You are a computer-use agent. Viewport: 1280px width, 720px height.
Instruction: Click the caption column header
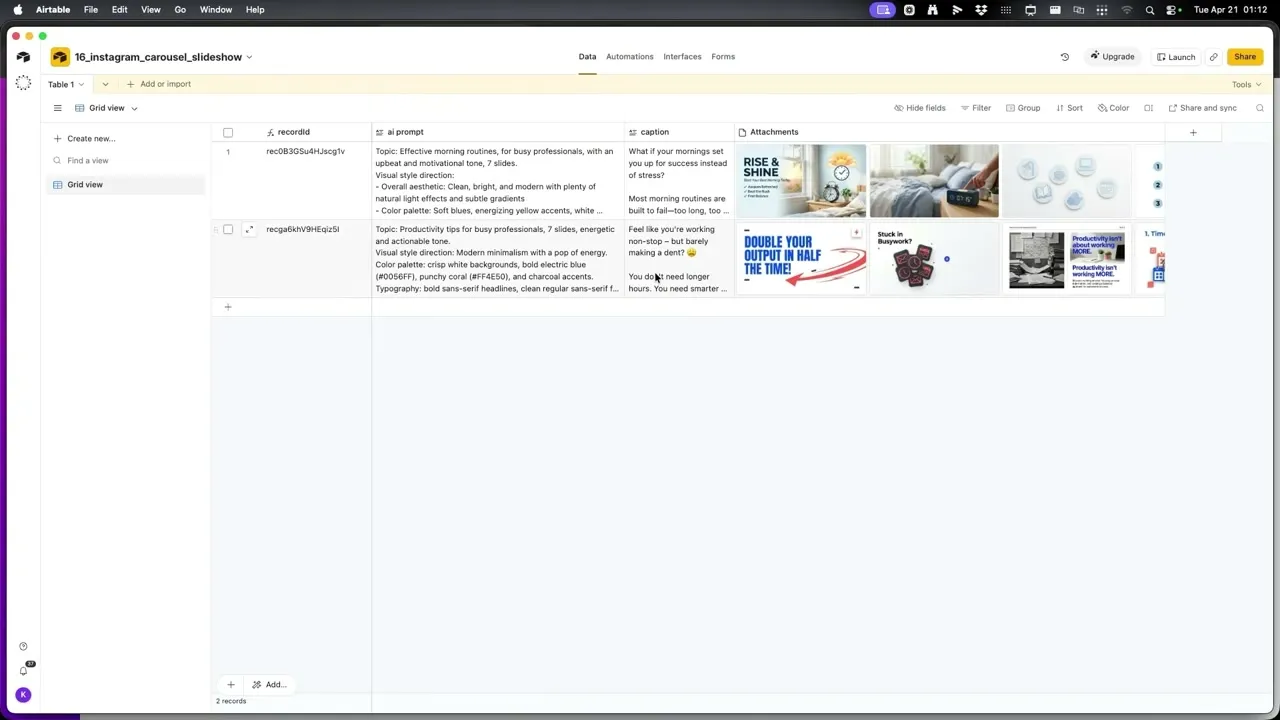click(679, 132)
